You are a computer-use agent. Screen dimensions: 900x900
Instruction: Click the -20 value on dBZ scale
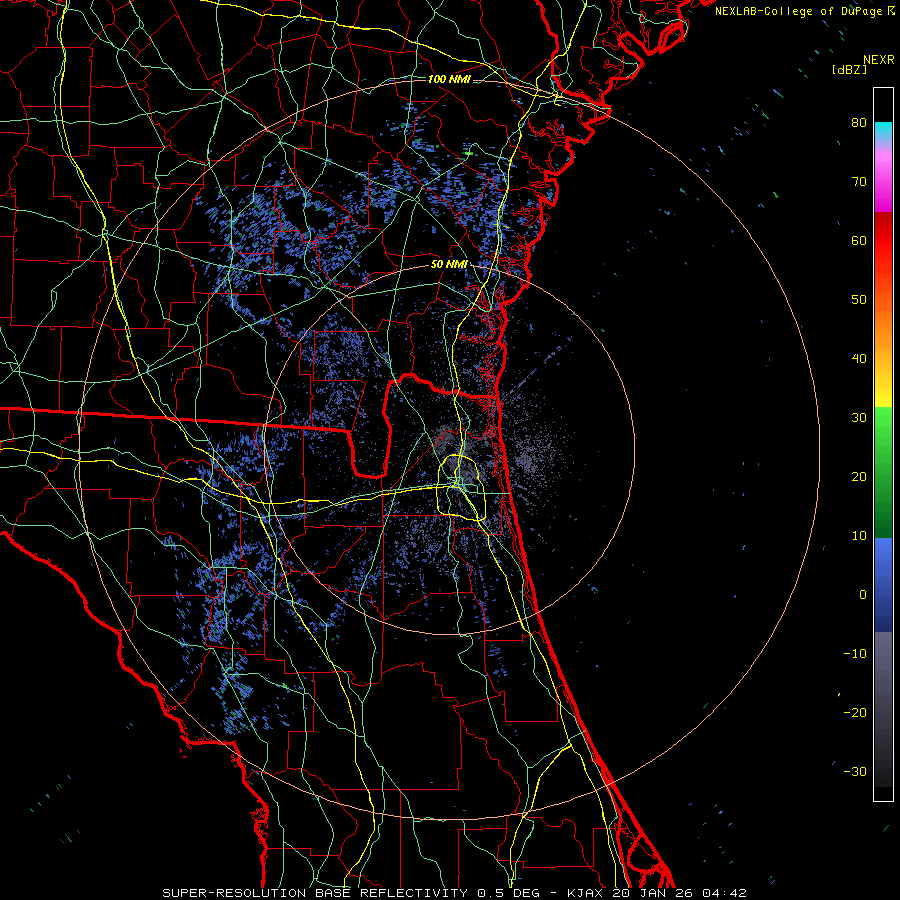855,712
